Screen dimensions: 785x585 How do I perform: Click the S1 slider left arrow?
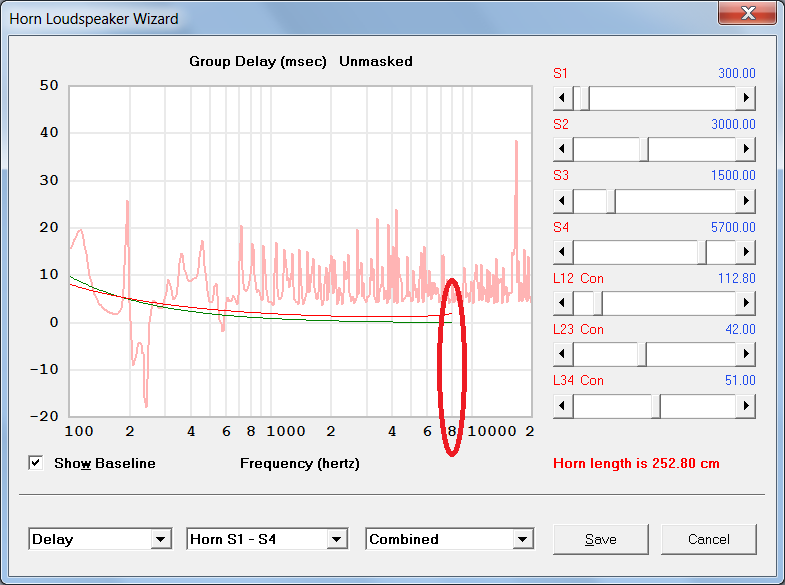(563, 98)
